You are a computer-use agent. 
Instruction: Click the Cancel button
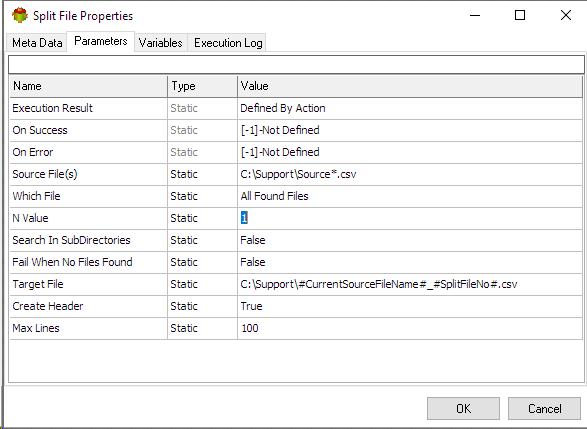544,408
